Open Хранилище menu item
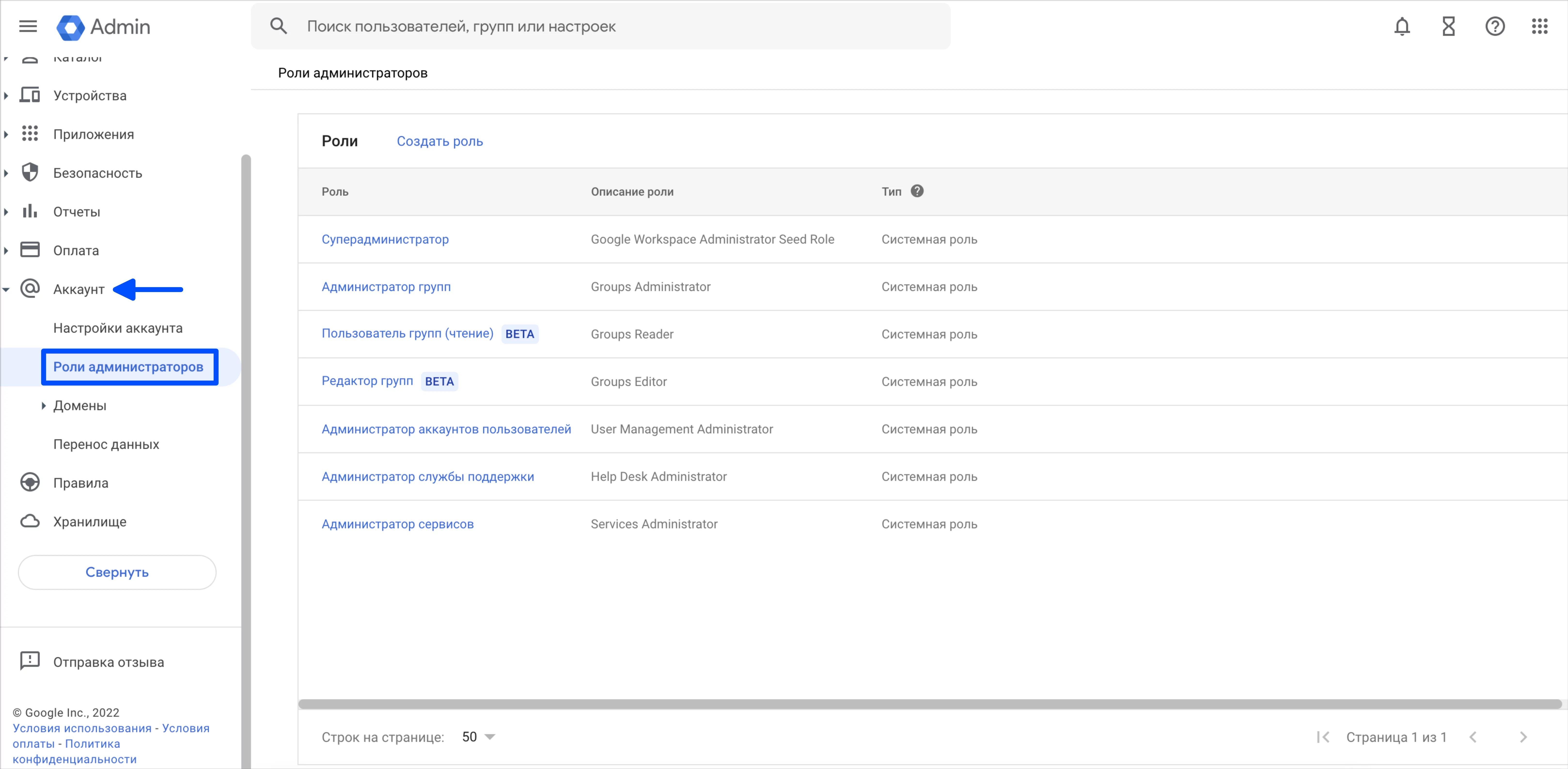 click(90, 522)
